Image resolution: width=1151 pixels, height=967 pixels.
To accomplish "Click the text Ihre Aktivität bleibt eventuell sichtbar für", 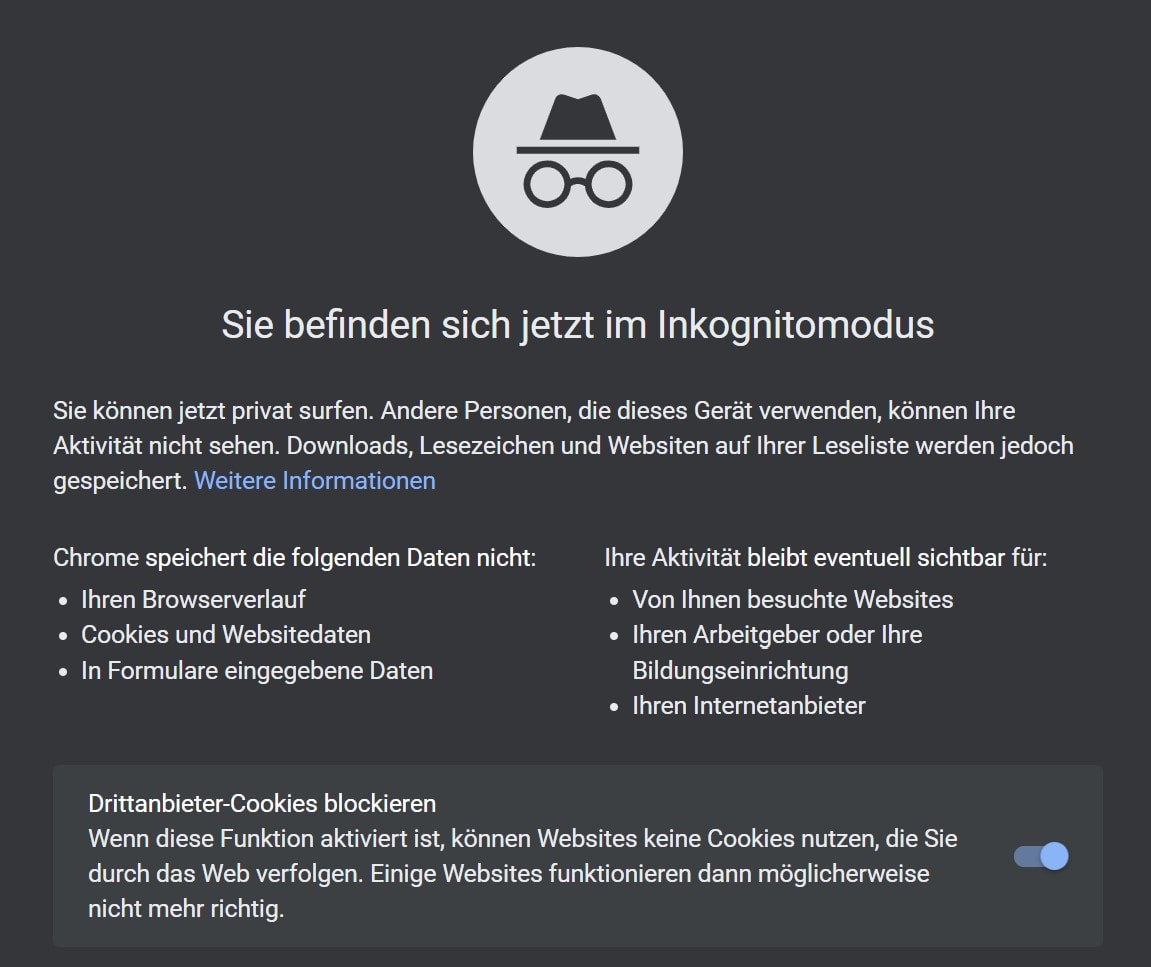I will pyautogui.click(x=826, y=557).
